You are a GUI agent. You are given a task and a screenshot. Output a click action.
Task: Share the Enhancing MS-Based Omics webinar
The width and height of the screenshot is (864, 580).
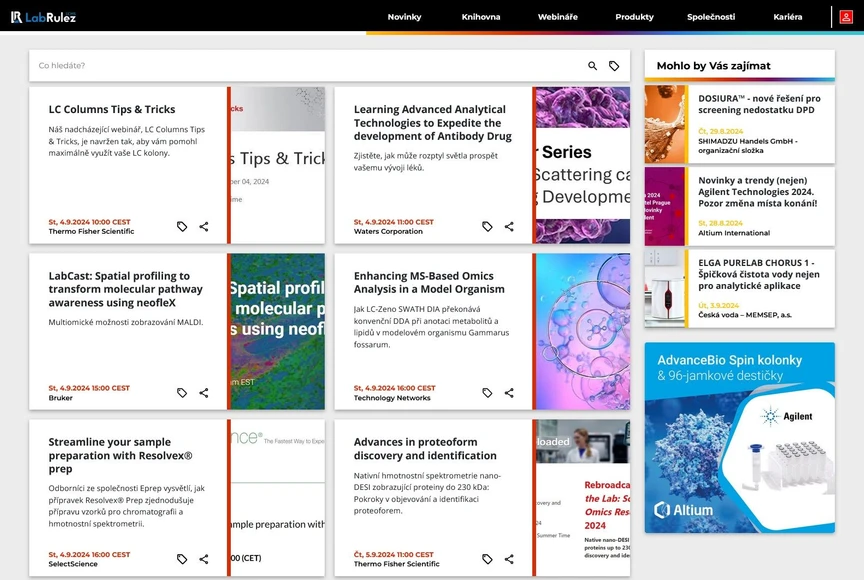[509, 393]
